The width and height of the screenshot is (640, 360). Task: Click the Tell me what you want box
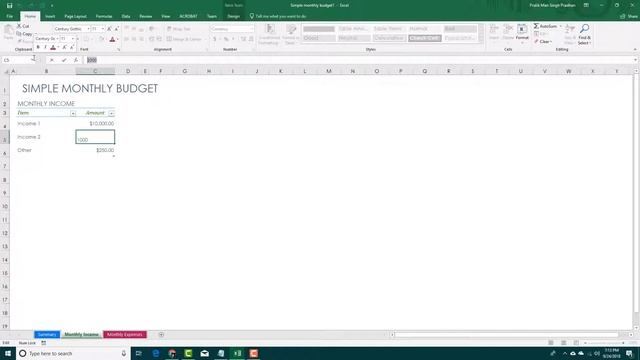(278, 16)
